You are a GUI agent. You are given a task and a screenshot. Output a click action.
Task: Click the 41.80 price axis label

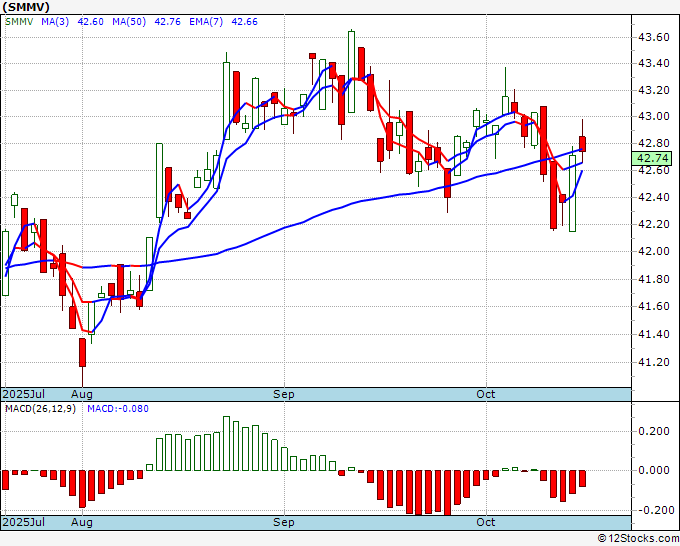[x=653, y=279]
